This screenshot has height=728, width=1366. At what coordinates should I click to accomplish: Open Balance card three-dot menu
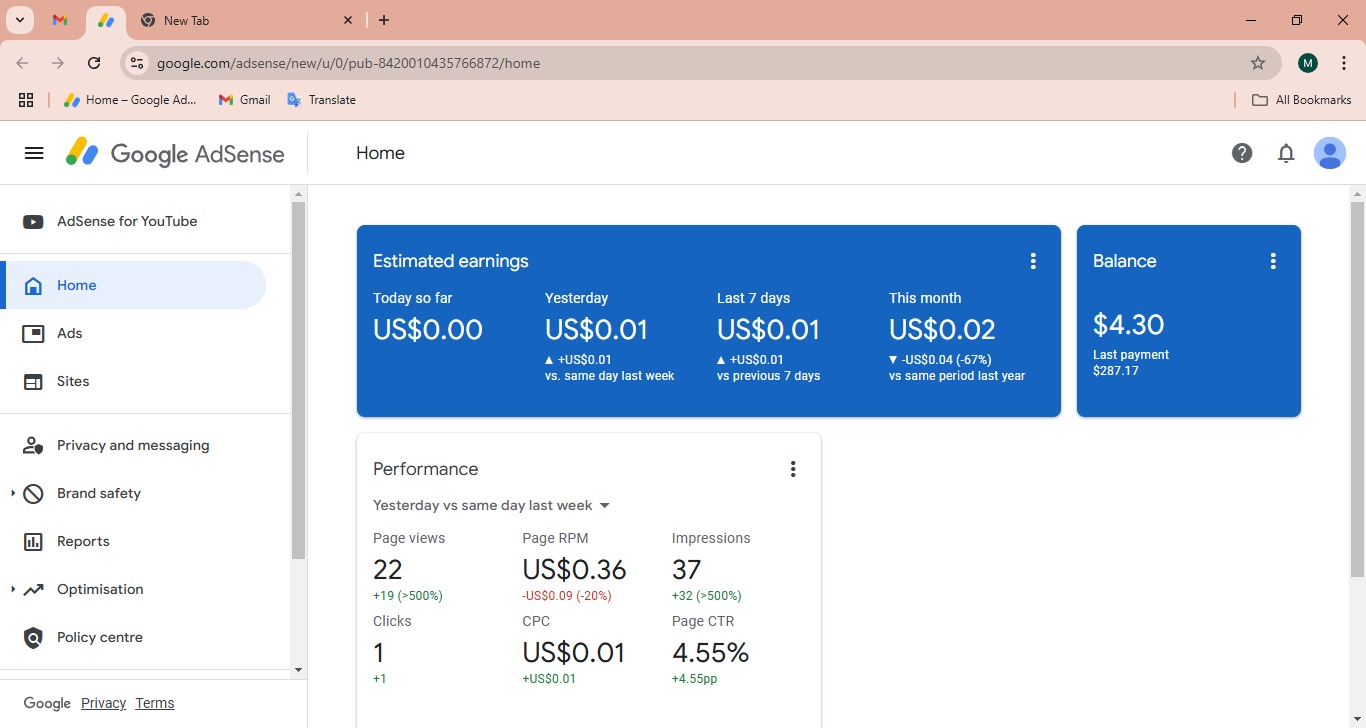1273,261
